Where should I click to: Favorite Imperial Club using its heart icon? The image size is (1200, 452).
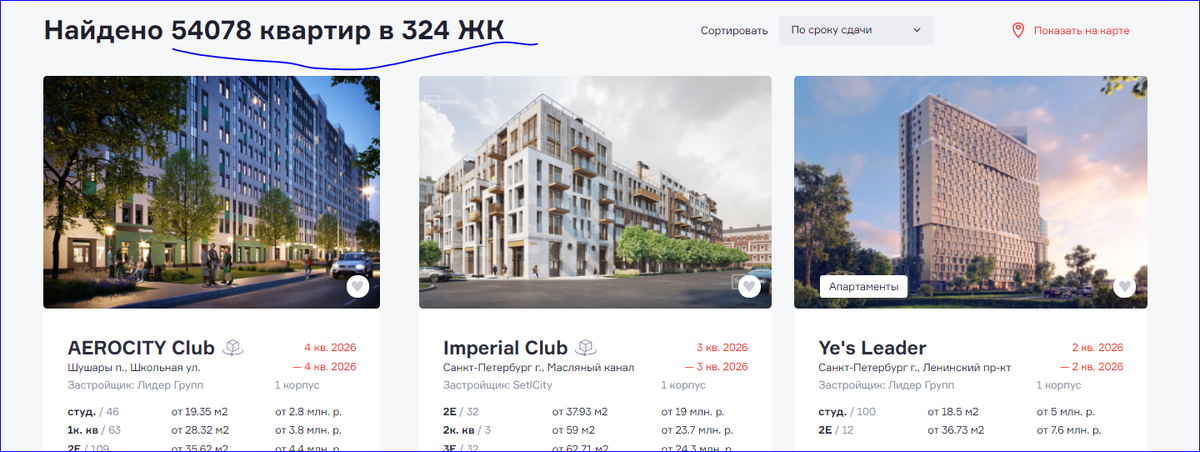coord(749,287)
